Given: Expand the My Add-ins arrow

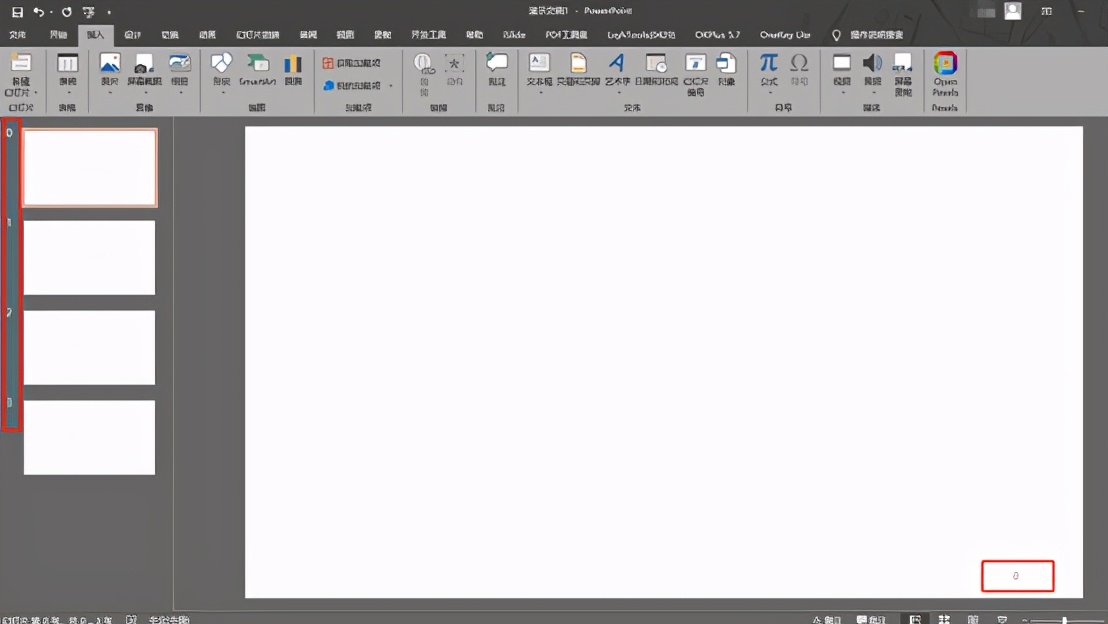Looking at the screenshot, I should click(391, 86).
